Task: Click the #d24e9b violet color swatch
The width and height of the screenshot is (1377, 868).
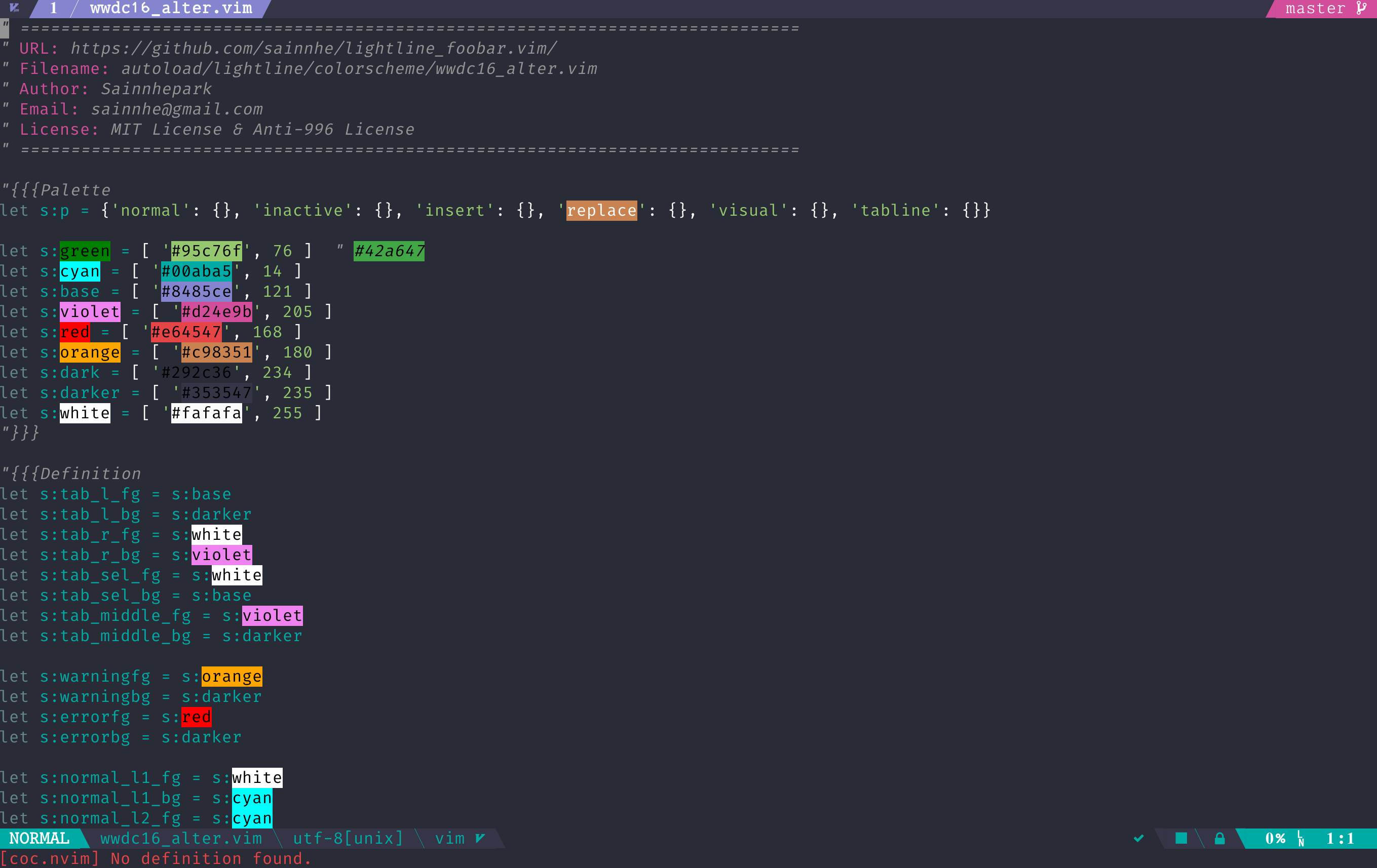Action: (216, 312)
